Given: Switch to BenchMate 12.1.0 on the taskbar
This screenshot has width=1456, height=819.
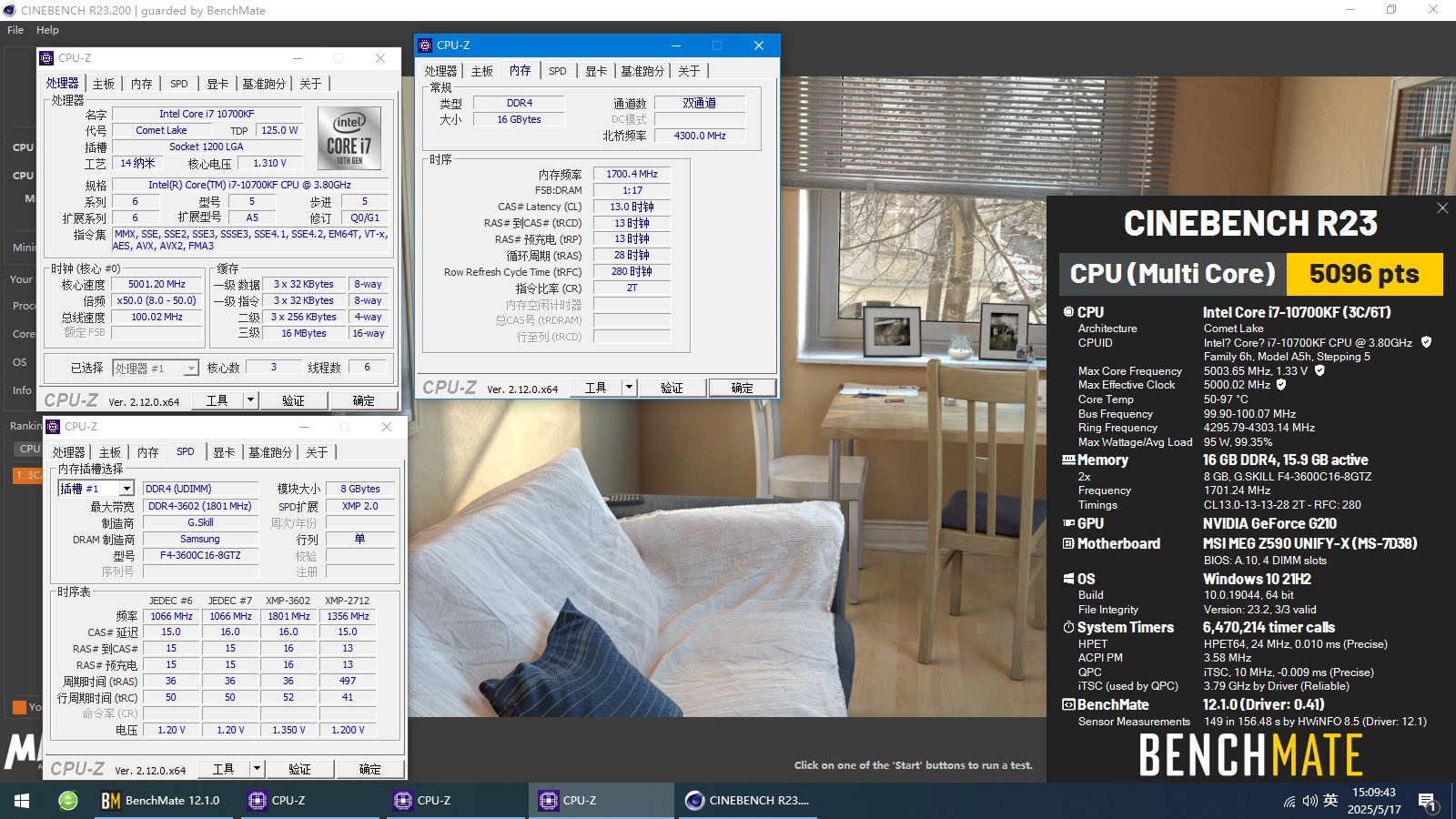Looking at the screenshot, I should (x=161, y=801).
